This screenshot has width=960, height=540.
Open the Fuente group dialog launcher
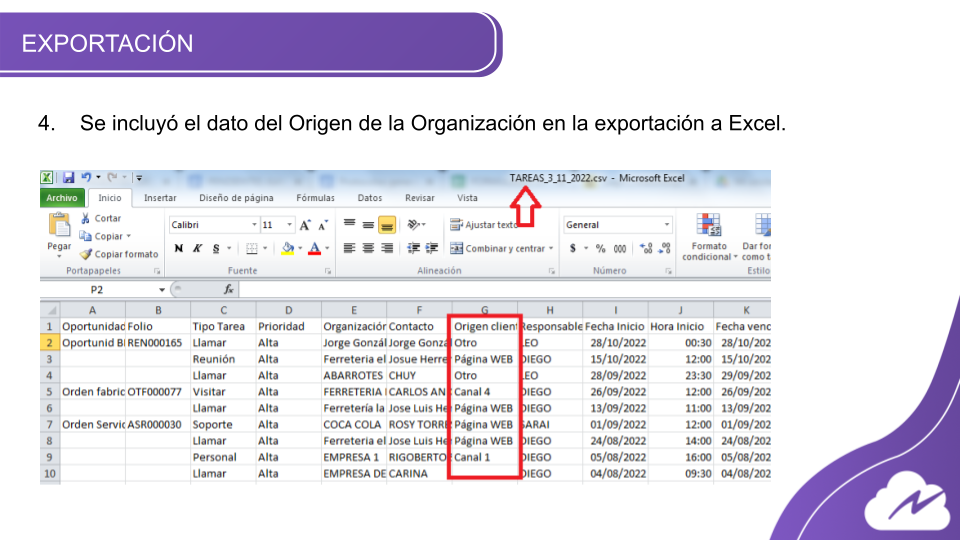[328, 271]
